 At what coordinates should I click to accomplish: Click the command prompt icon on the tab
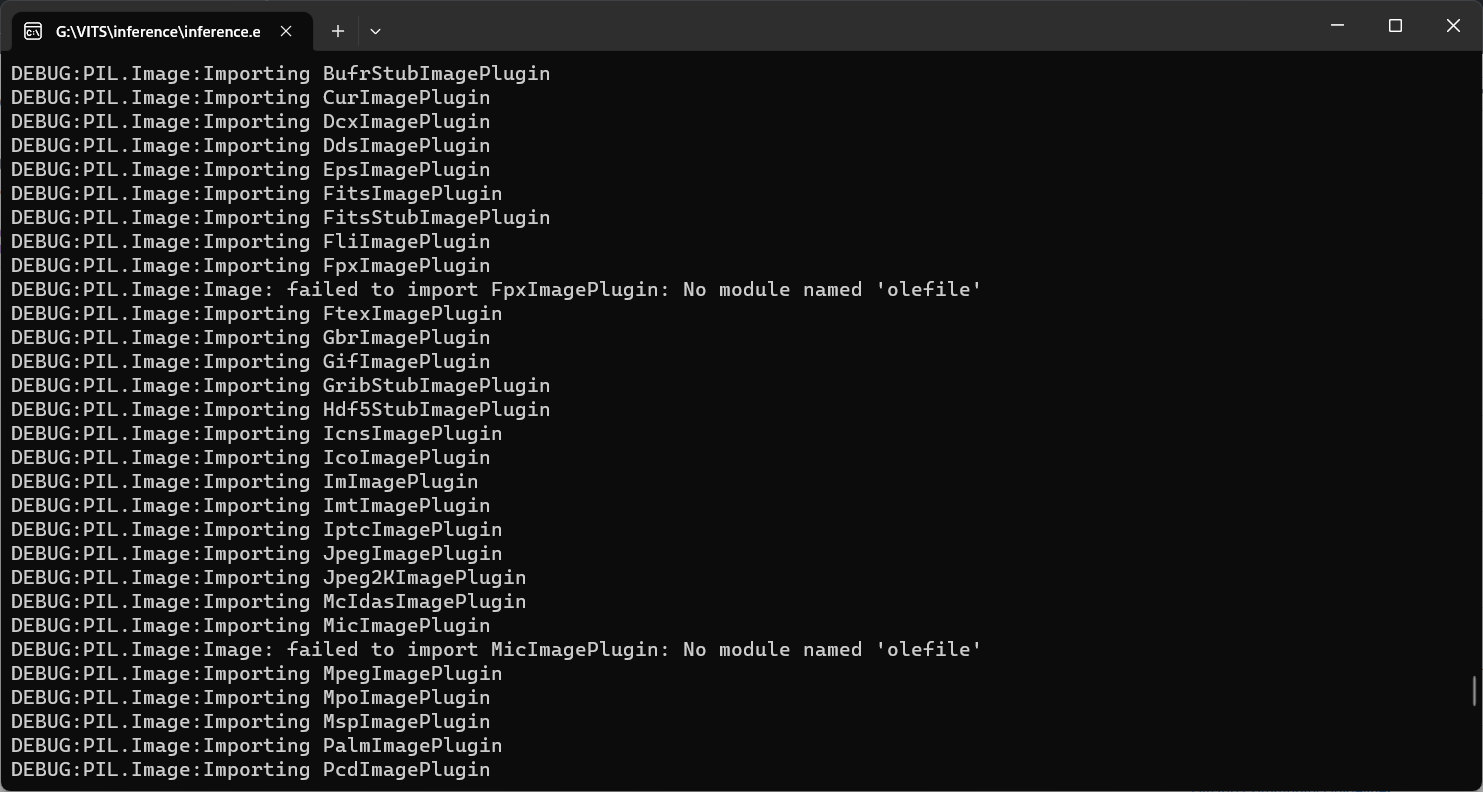tap(33, 31)
